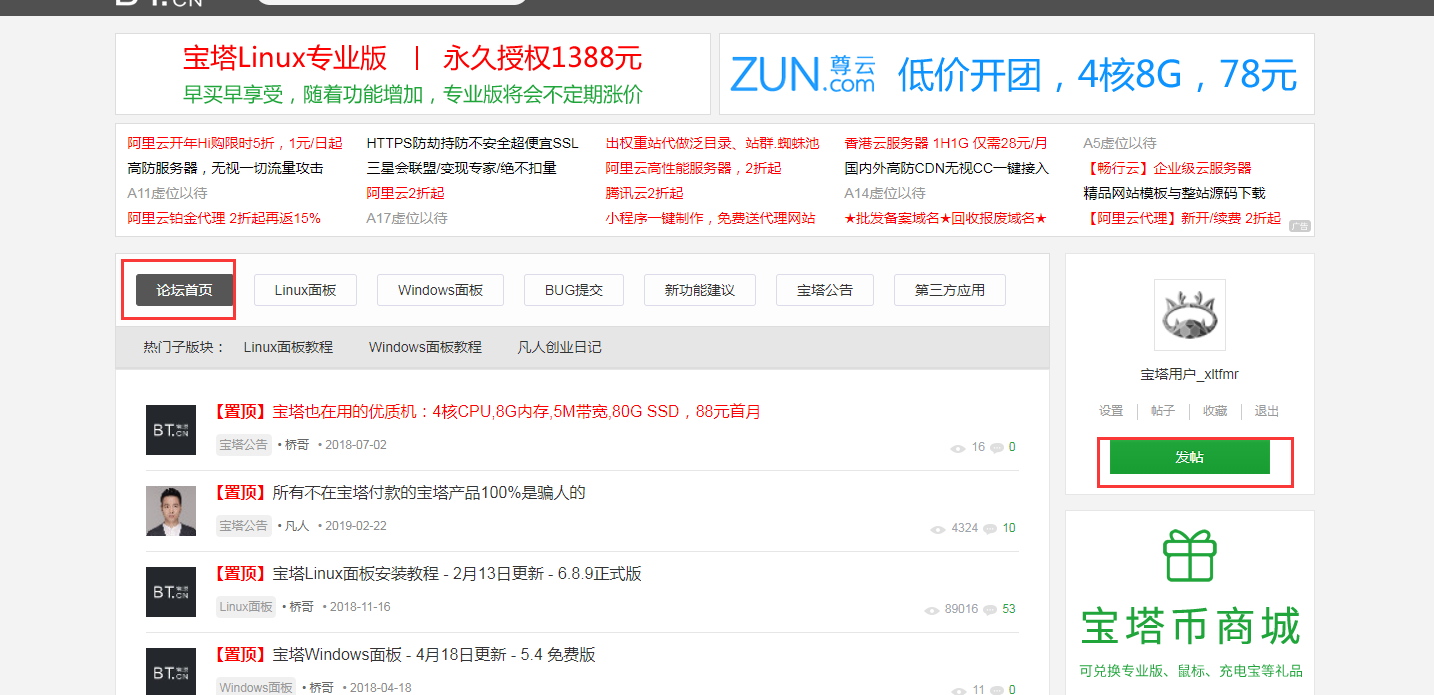Screen dimensions: 1434x695
Task: Open Windows面板教程 sub-forum link
Action: tap(425, 347)
